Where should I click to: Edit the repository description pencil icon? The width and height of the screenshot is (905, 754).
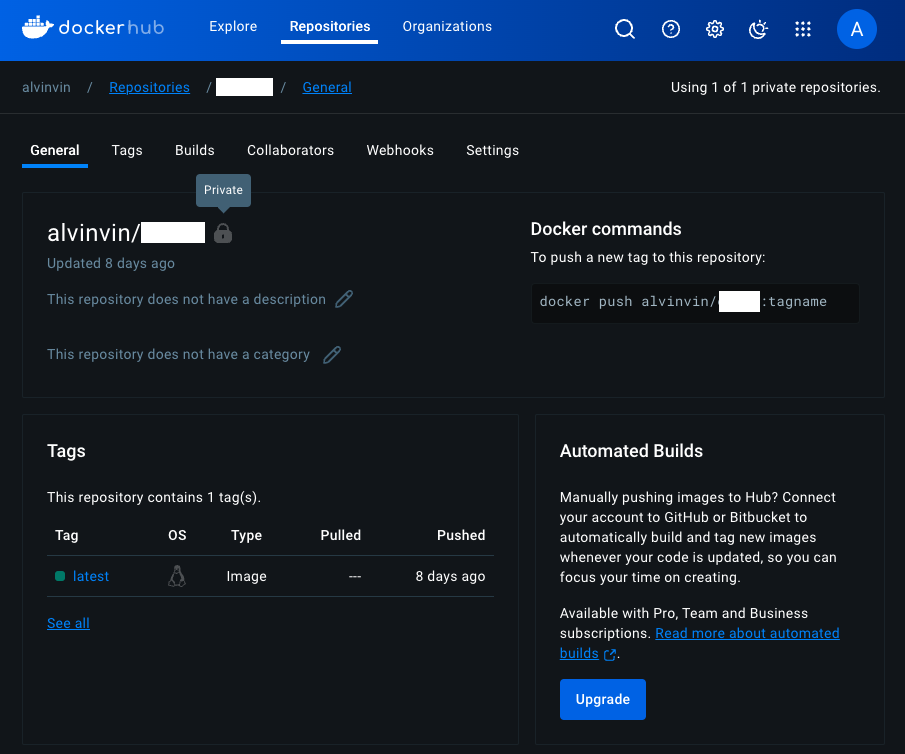[x=344, y=299]
